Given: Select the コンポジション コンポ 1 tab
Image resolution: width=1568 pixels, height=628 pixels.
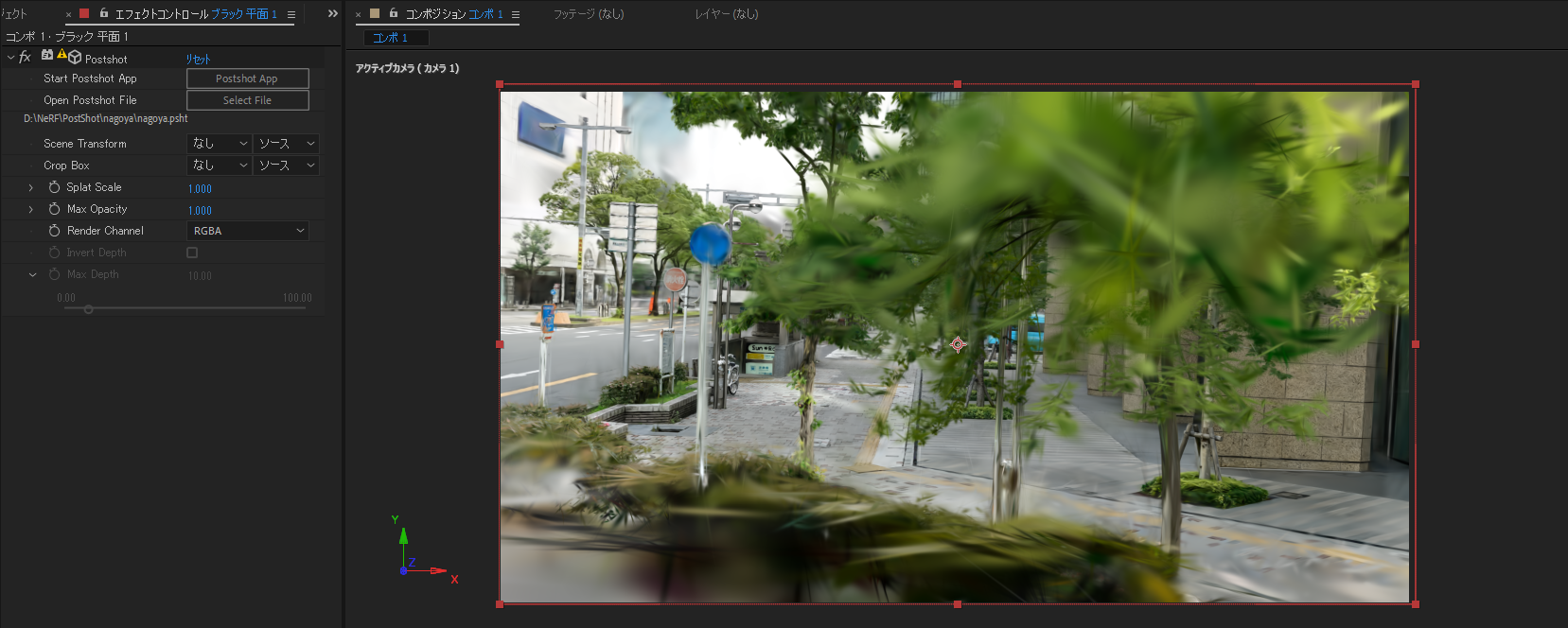Looking at the screenshot, I should pyautogui.click(x=454, y=14).
